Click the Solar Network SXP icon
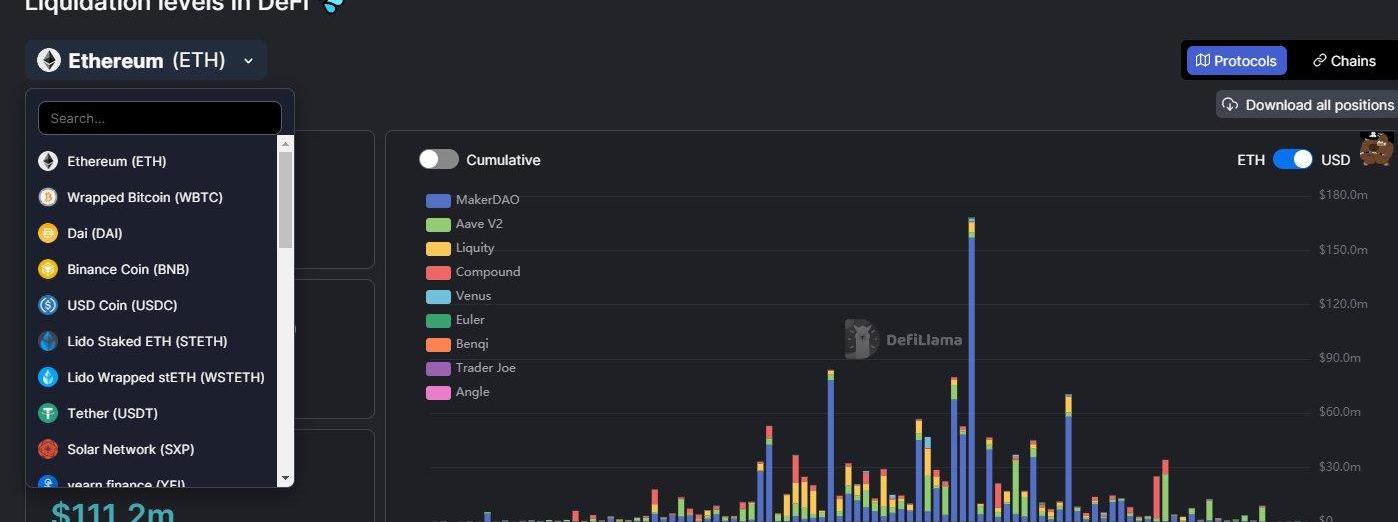The image size is (1398, 522). (x=48, y=449)
